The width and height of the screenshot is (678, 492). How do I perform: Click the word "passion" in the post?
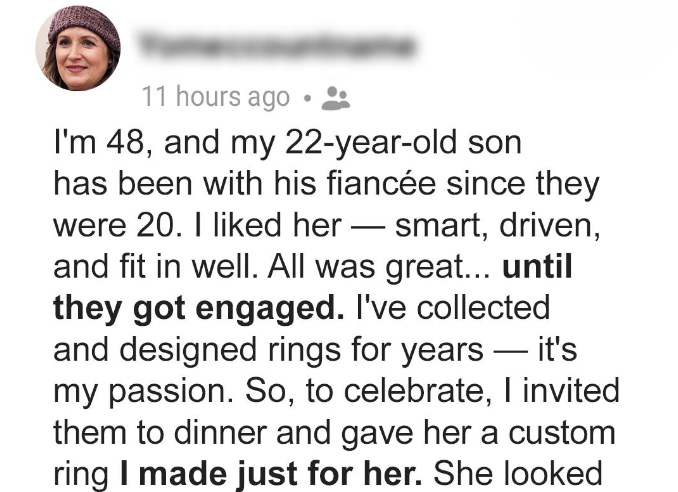tap(167, 392)
